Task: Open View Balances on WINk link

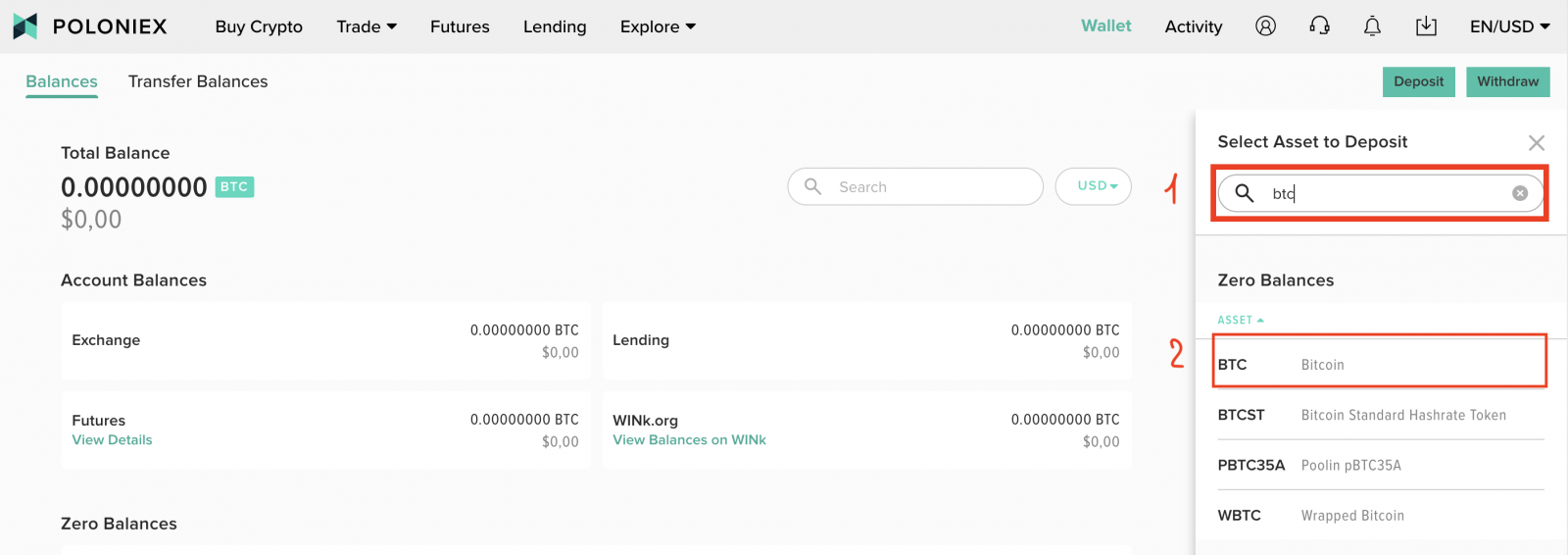Action: pos(689,440)
